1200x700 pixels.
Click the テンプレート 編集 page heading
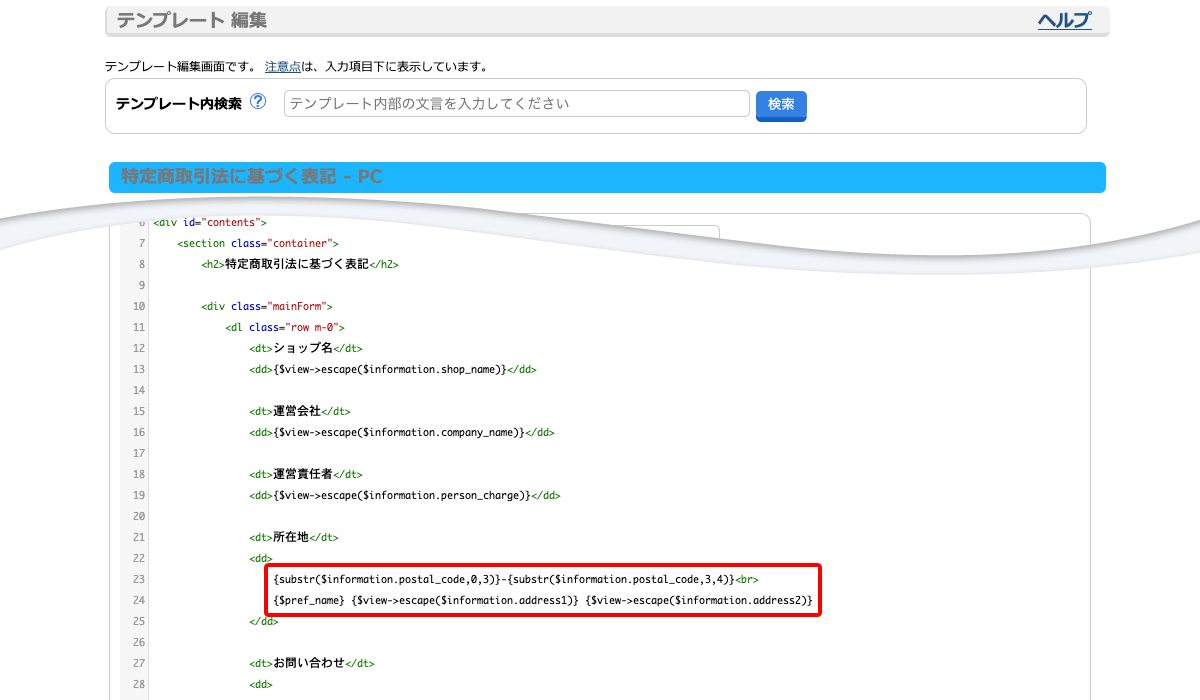[192, 21]
